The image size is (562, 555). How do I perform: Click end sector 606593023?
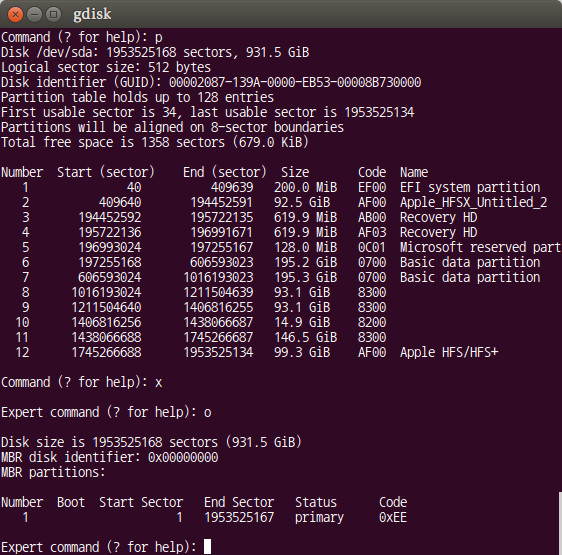click(222, 262)
